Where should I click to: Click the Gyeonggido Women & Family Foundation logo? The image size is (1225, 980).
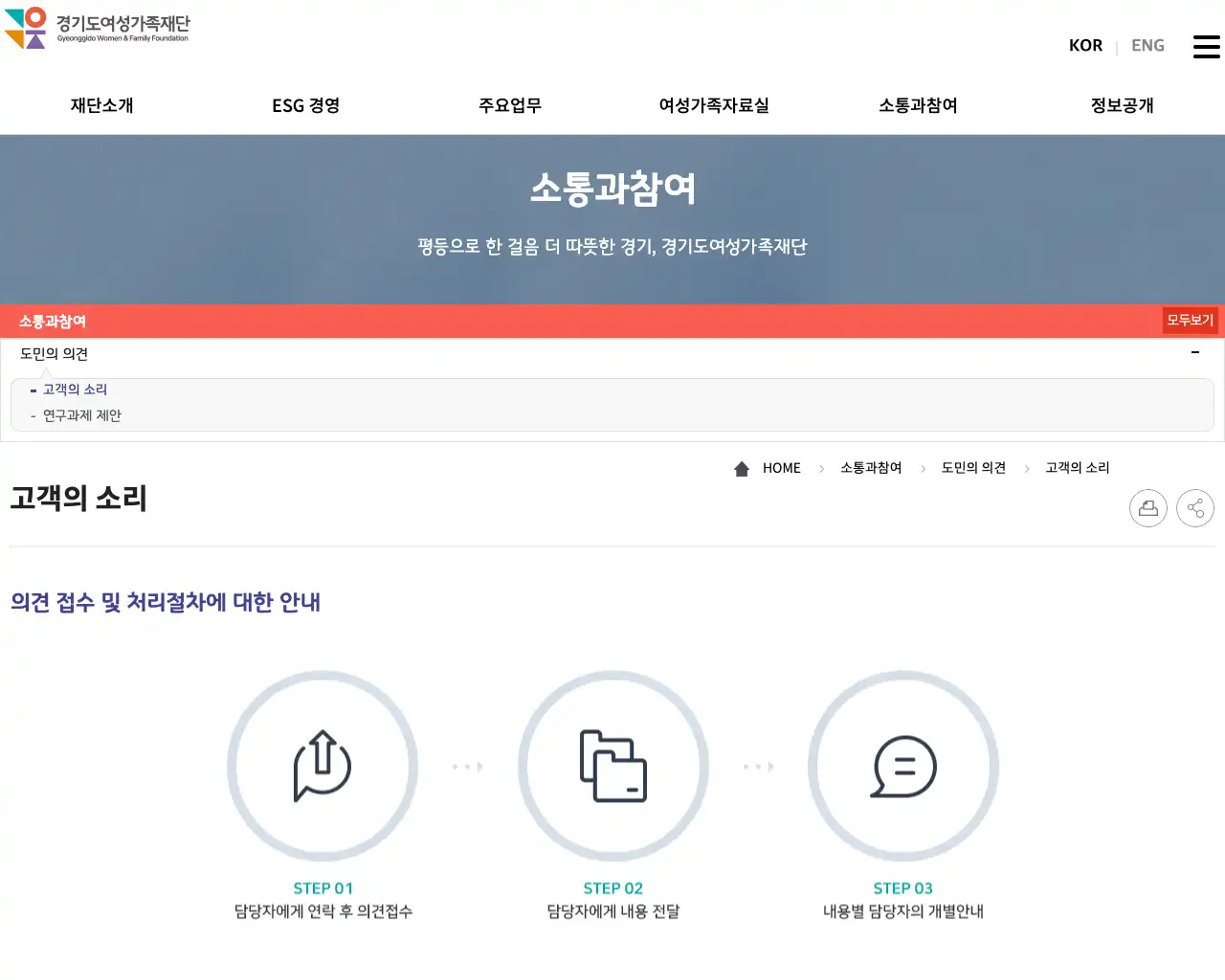[x=97, y=28]
